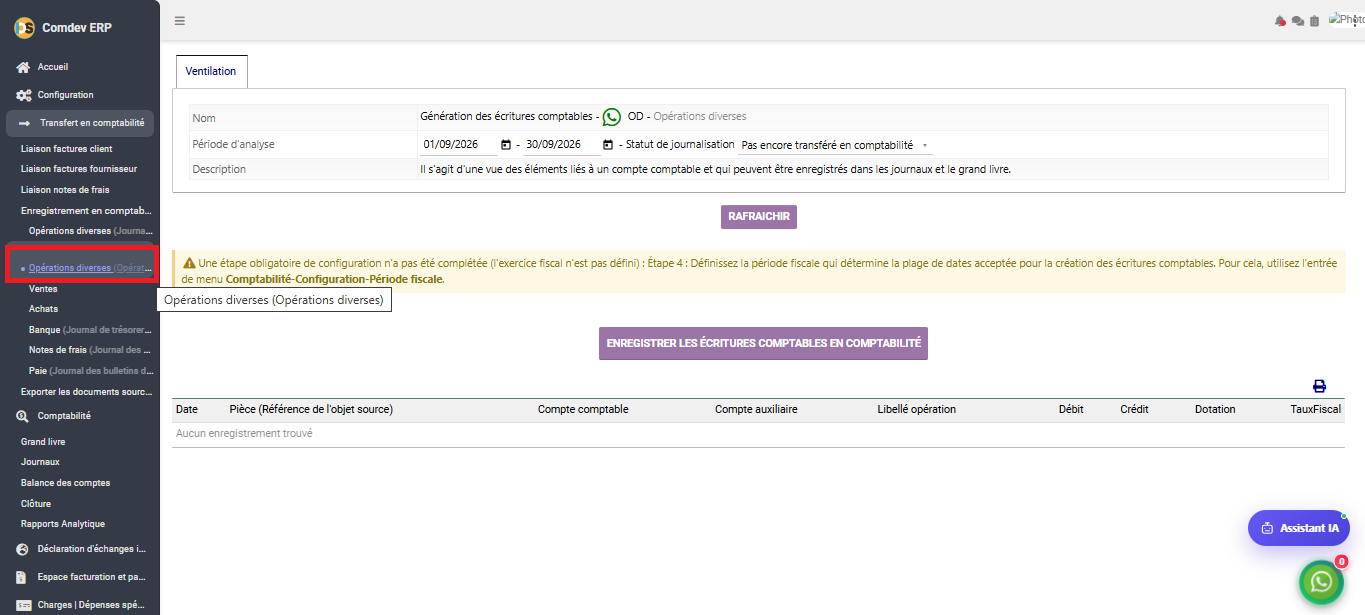Toggle the sidebar with the hamburger icon
Viewport: 1365px width, 615px height.
(180, 20)
